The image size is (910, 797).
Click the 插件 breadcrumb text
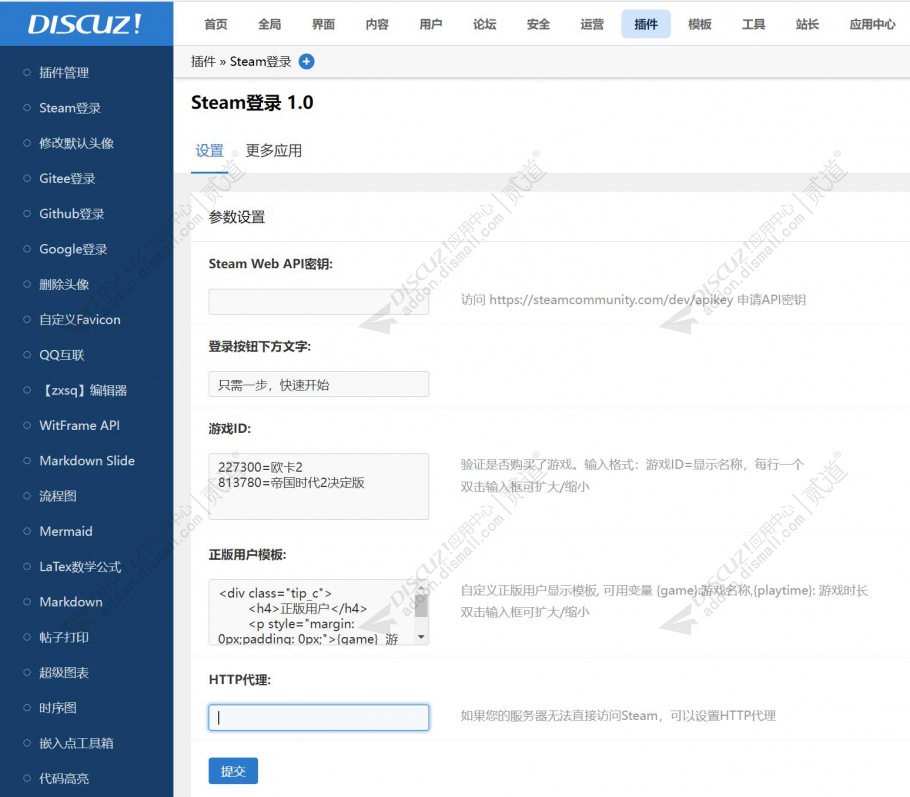pyautogui.click(x=203, y=62)
